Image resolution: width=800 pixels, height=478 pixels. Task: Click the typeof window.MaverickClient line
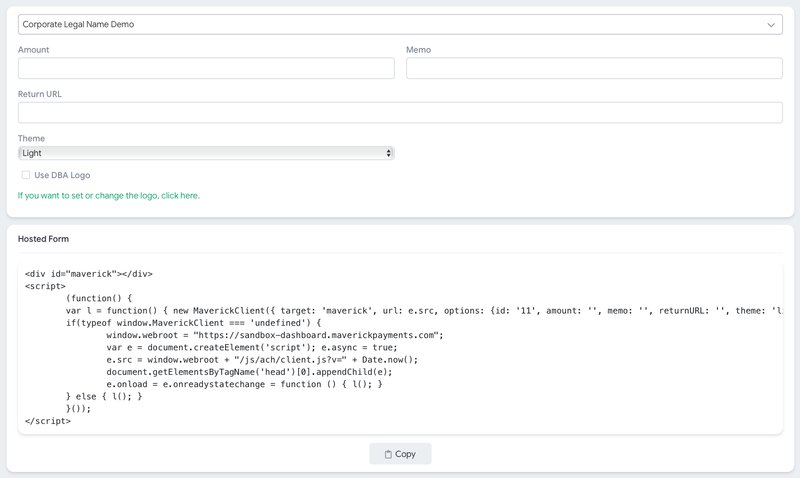pos(193,323)
